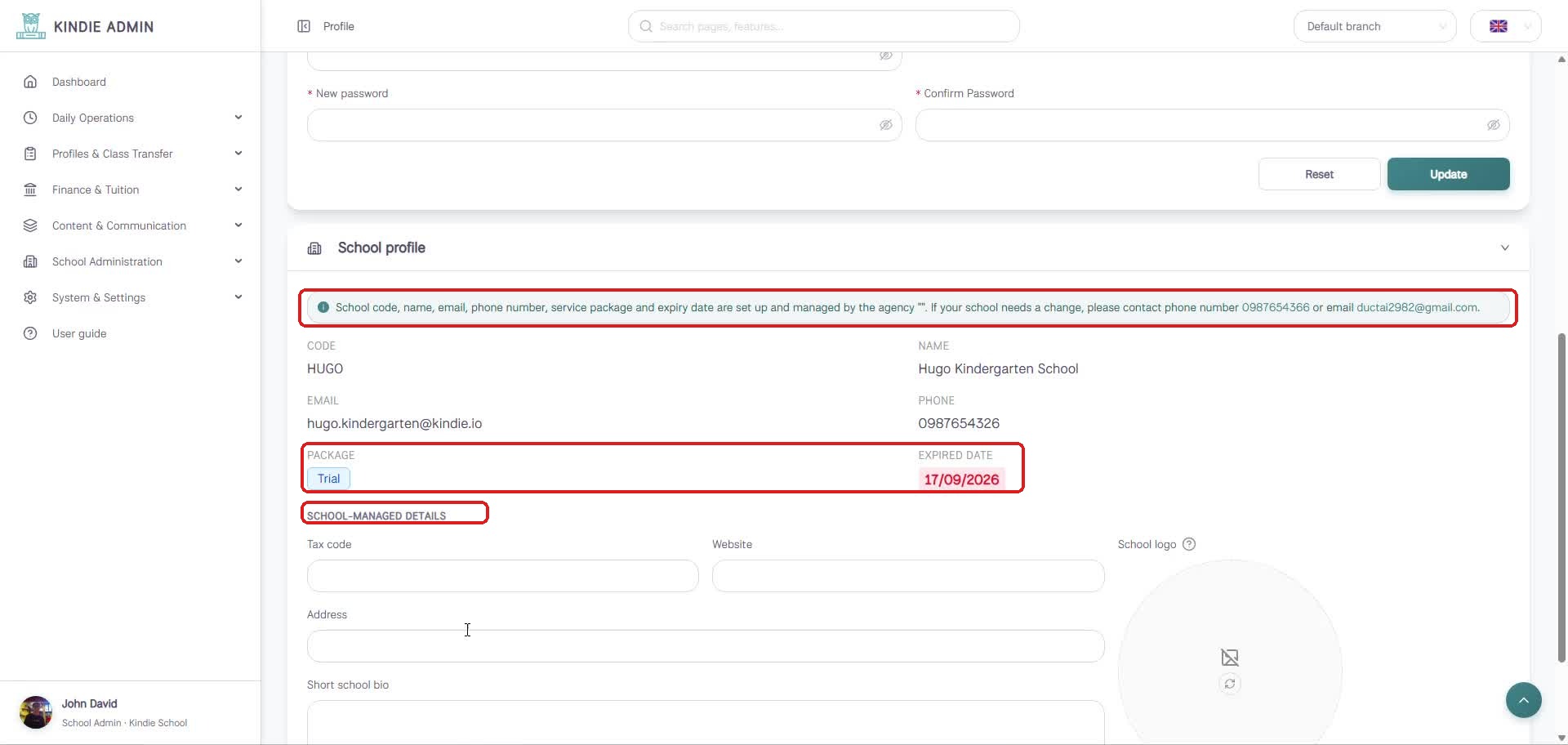Show New password with the eye icon

[x=885, y=125]
